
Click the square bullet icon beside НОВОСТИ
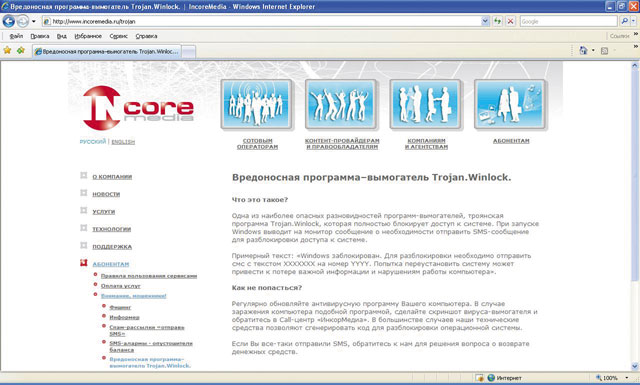[x=84, y=193]
